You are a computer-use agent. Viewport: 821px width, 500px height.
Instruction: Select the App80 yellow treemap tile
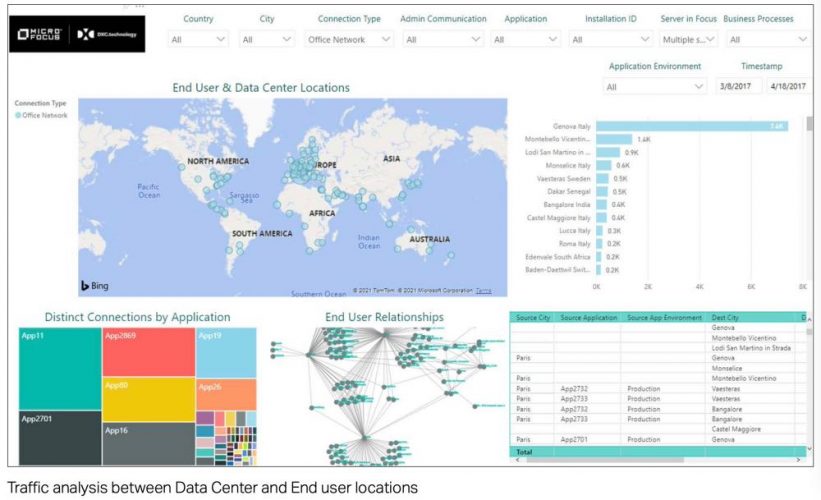149,399
